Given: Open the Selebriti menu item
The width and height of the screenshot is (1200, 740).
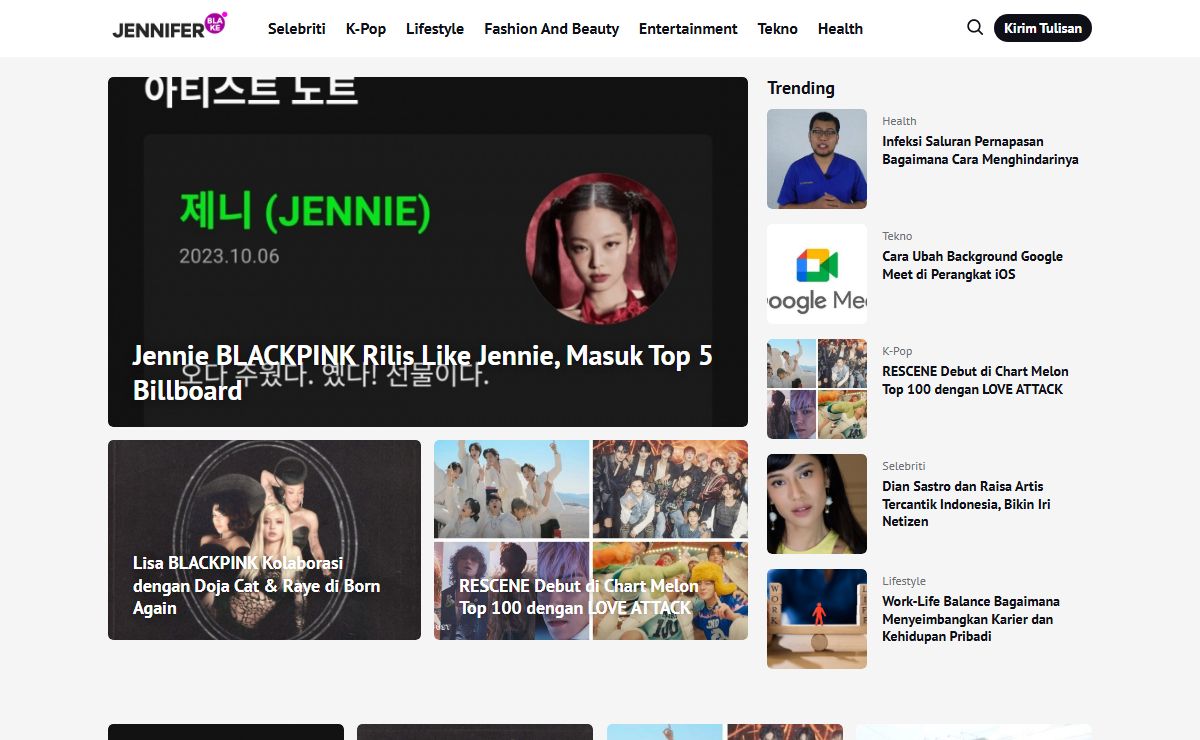Looking at the screenshot, I should (297, 29).
